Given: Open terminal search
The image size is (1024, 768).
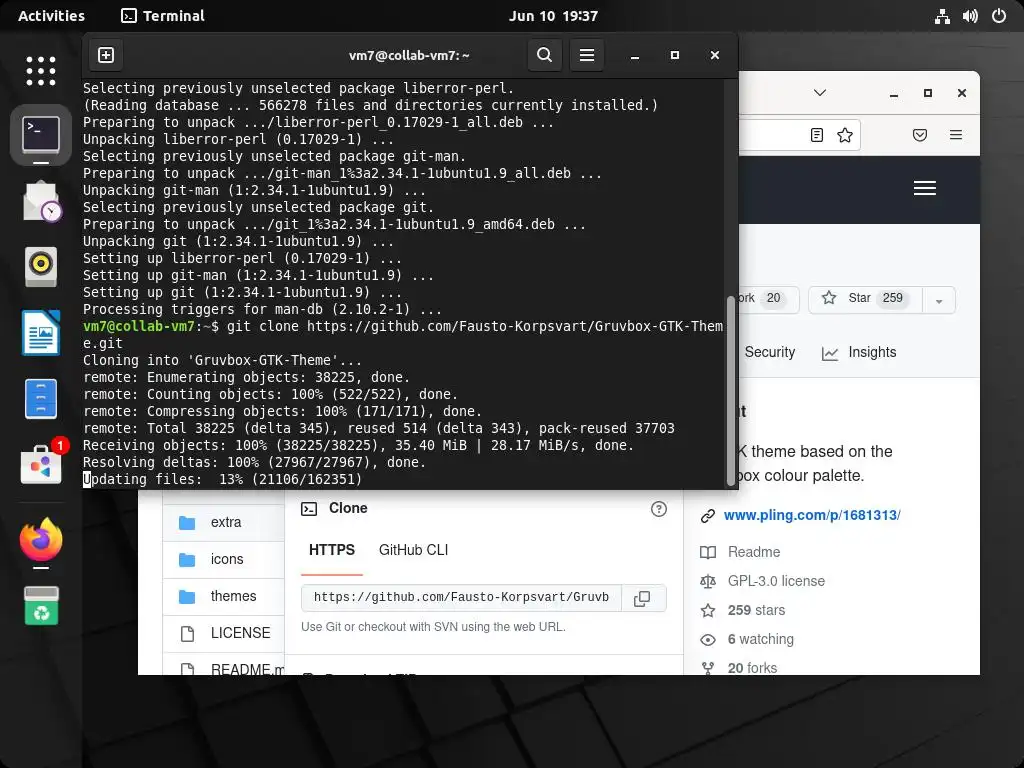Looking at the screenshot, I should coord(545,55).
